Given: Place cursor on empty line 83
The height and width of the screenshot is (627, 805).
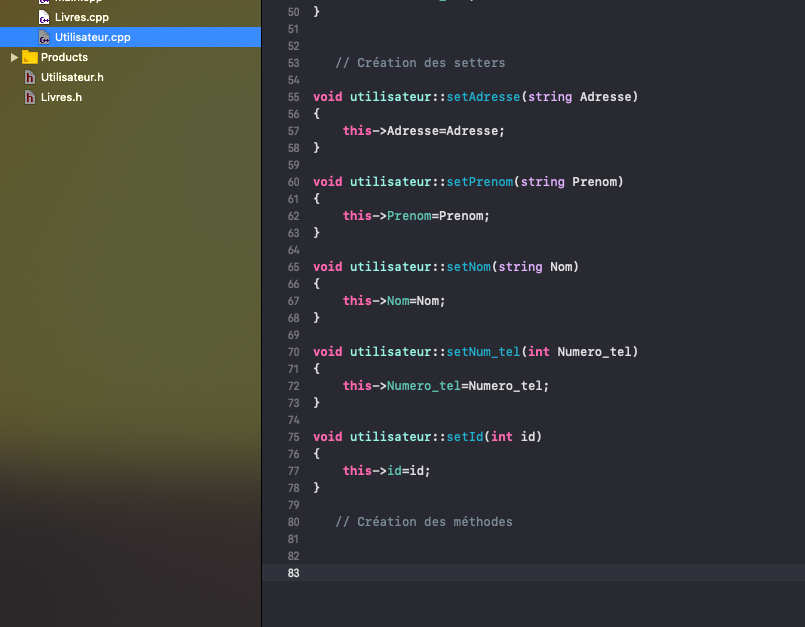Looking at the screenshot, I should coord(550,573).
